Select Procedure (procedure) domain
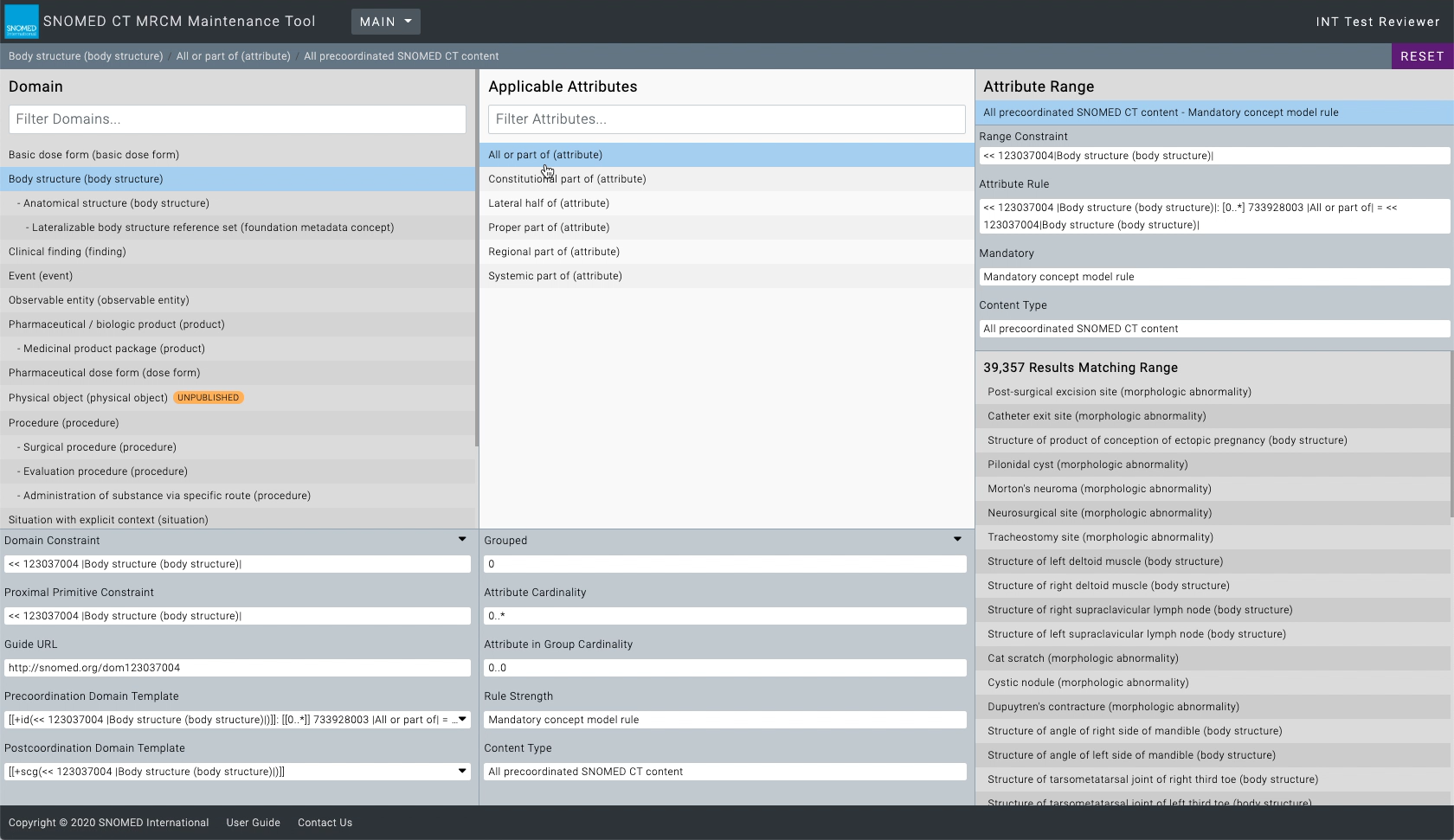This screenshot has width=1454, height=840. (237, 423)
